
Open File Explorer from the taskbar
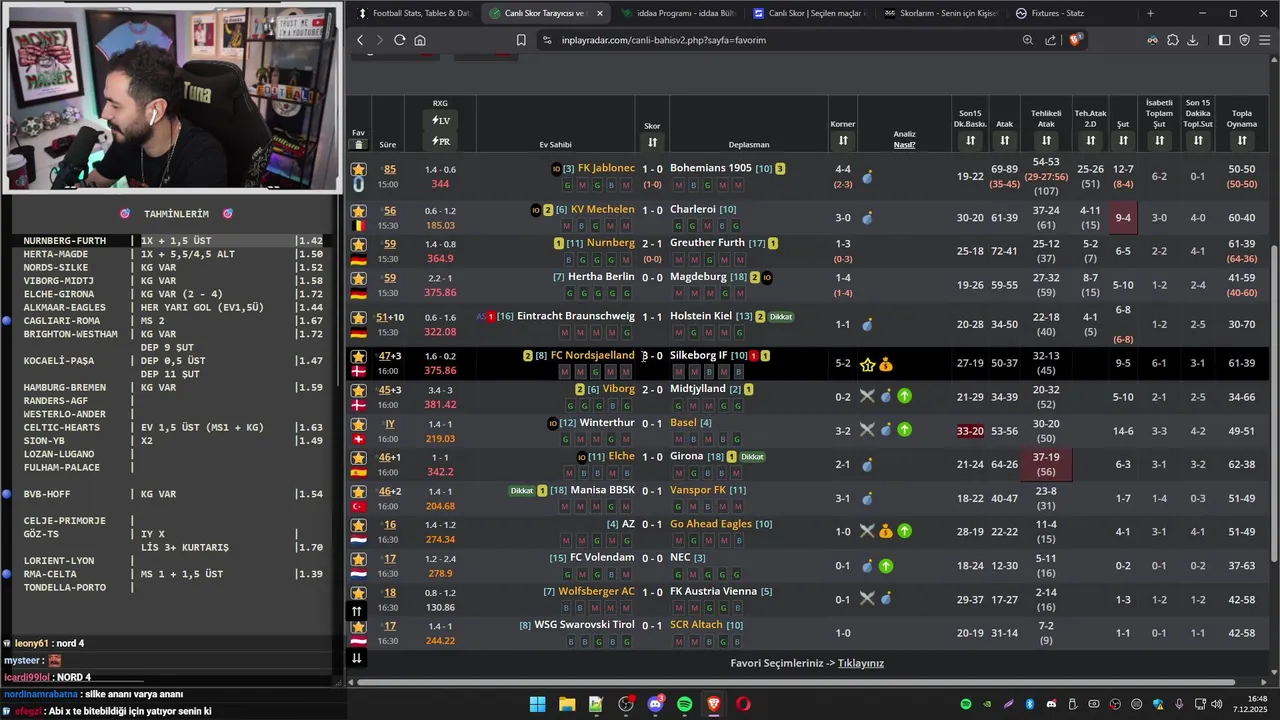point(567,704)
